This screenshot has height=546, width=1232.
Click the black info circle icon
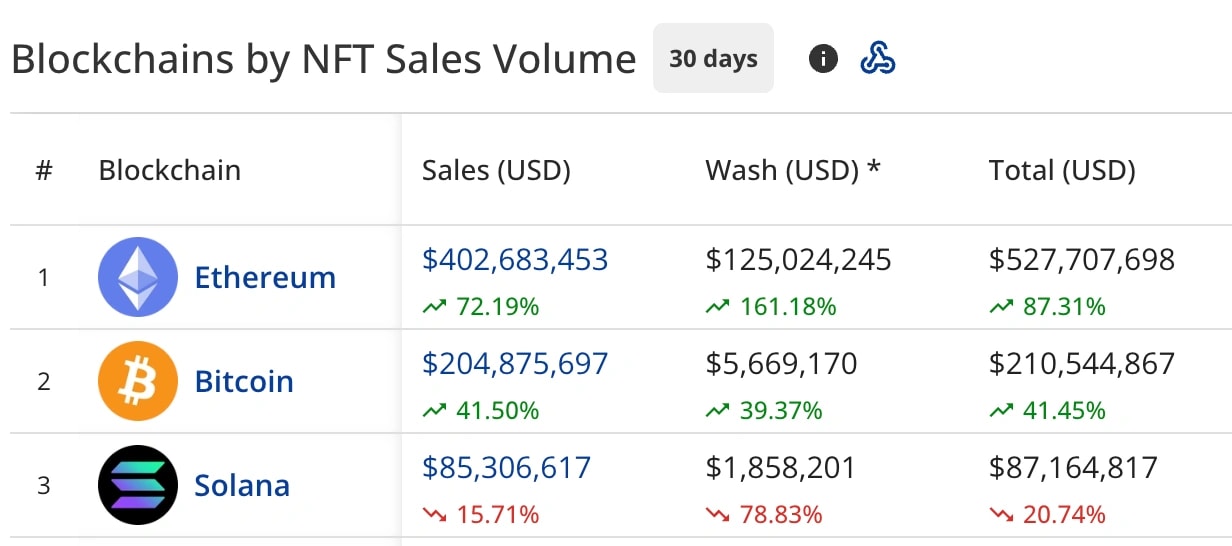[823, 59]
